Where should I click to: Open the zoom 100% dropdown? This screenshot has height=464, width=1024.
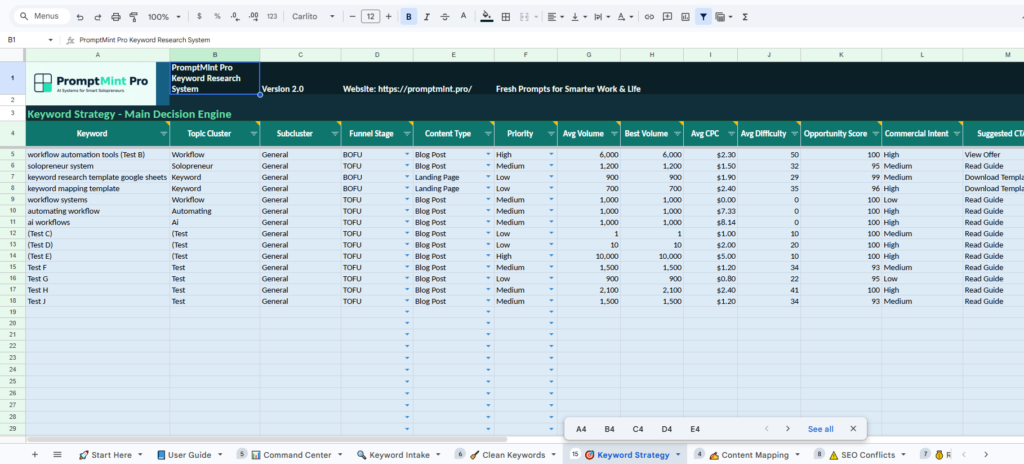pos(164,16)
